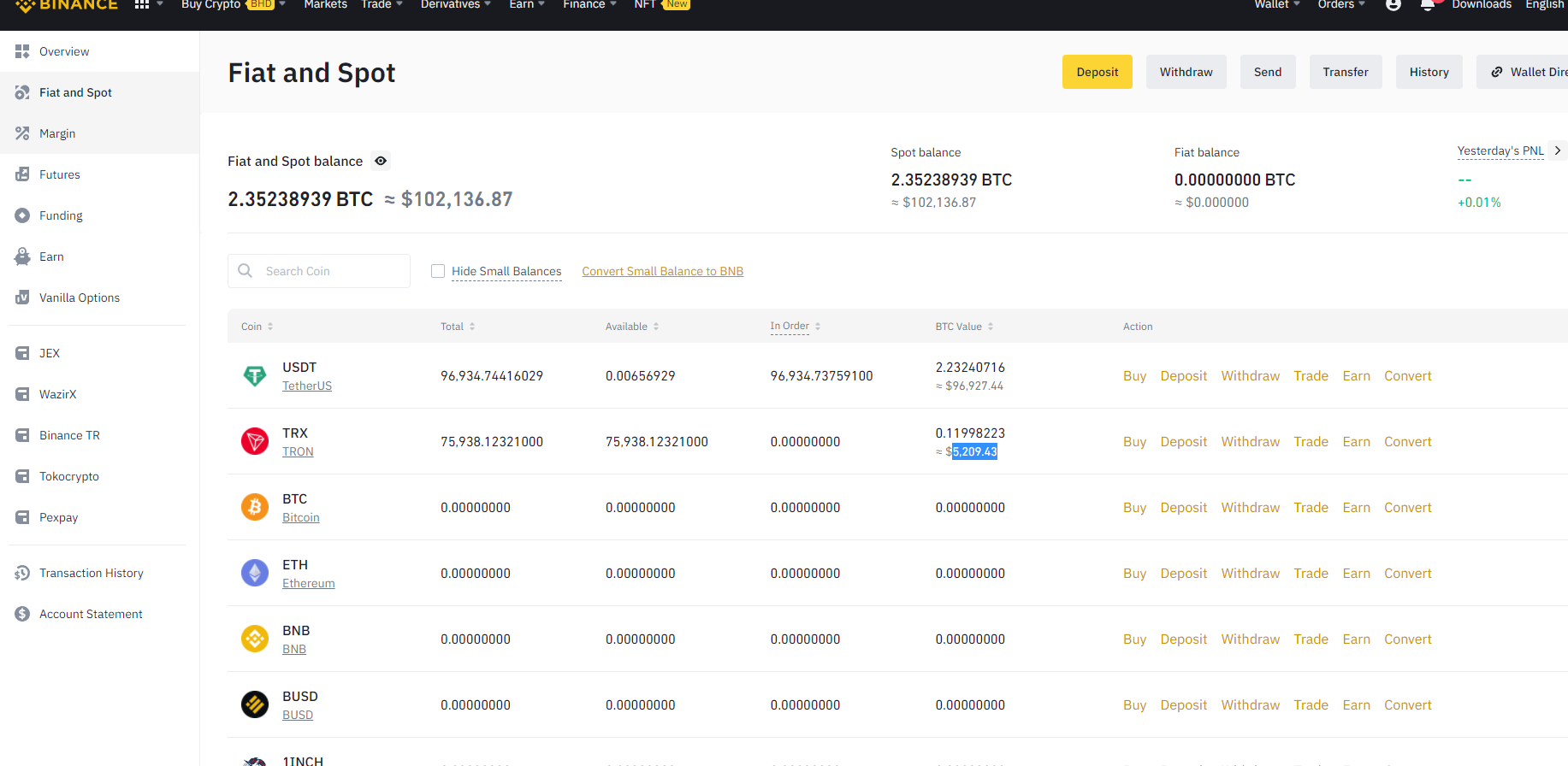Image resolution: width=1568 pixels, height=766 pixels.
Task: Click Convert in the USDT row
Action: [1407, 375]
